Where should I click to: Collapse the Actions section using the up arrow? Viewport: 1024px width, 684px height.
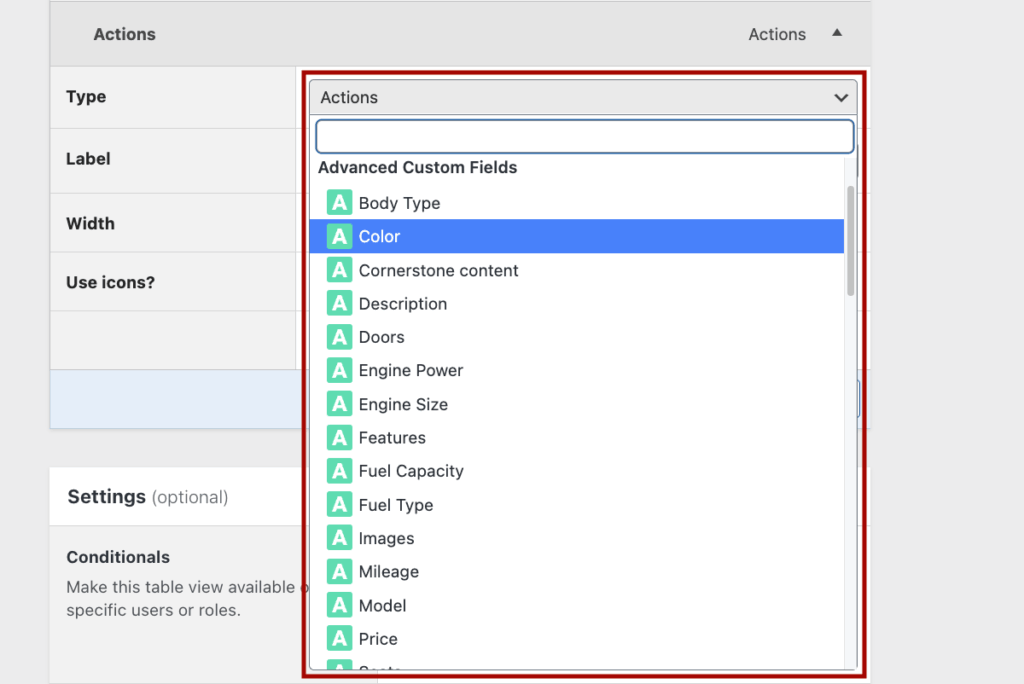coord(837,33)
